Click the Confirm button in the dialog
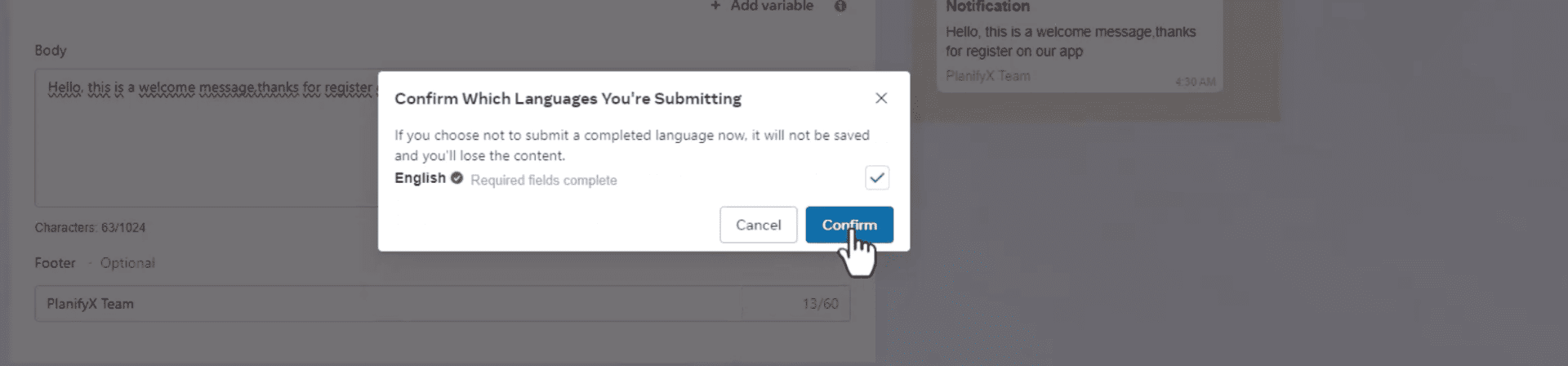 tap(849, 225)
